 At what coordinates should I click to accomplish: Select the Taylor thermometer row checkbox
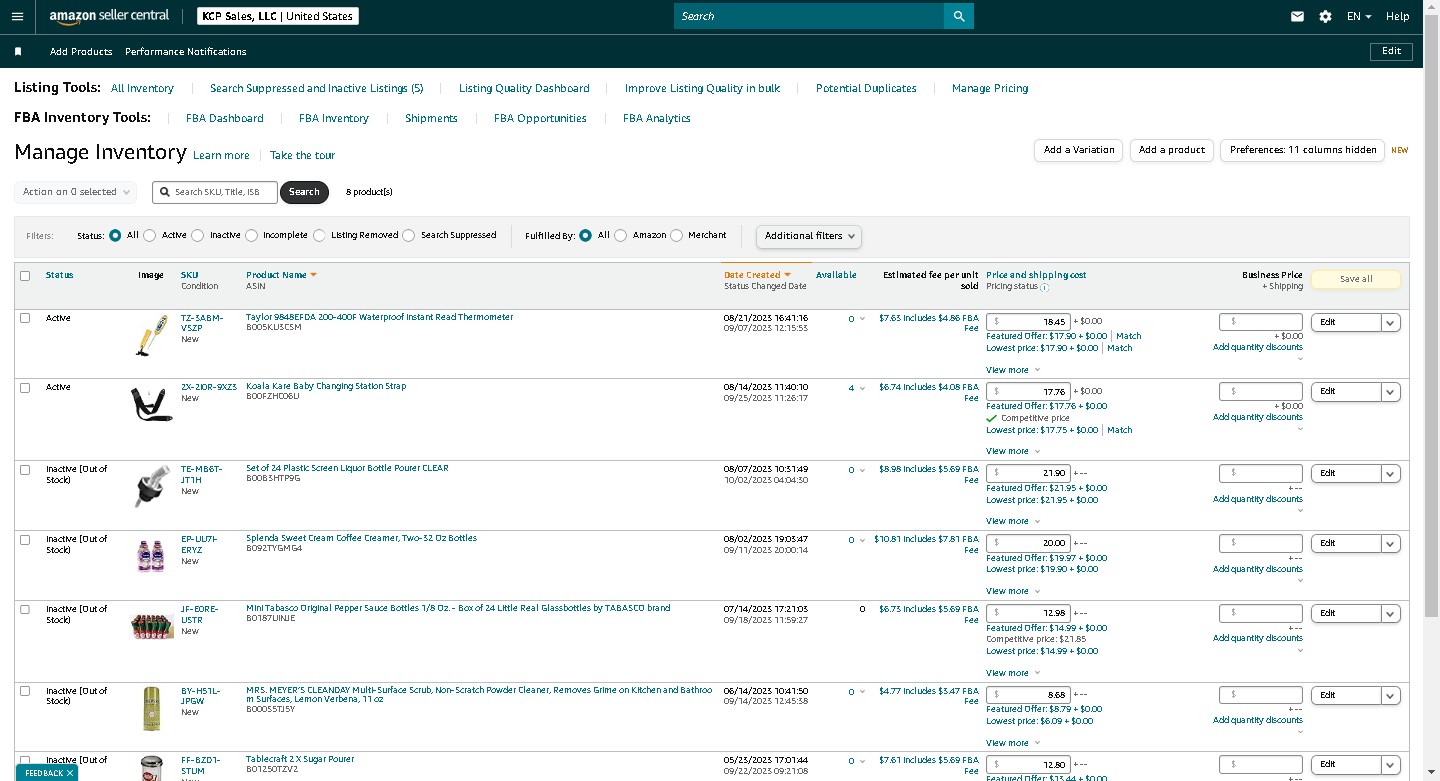[x=25, y=318]
